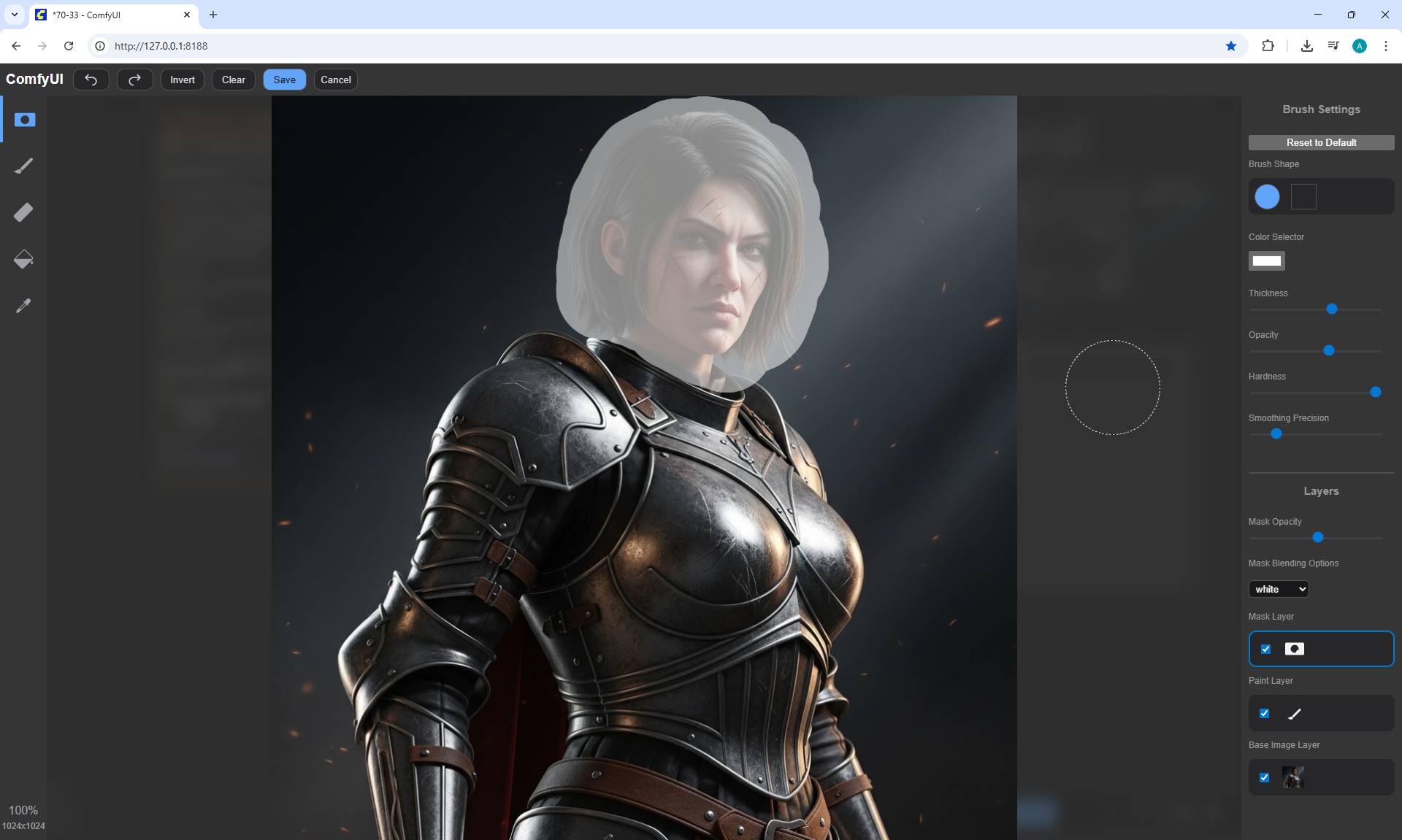Select the Paint Bucket fill tool
The height and width of the screenshot is (840, 1402).
pyautogui.click(x=24, y=259)
